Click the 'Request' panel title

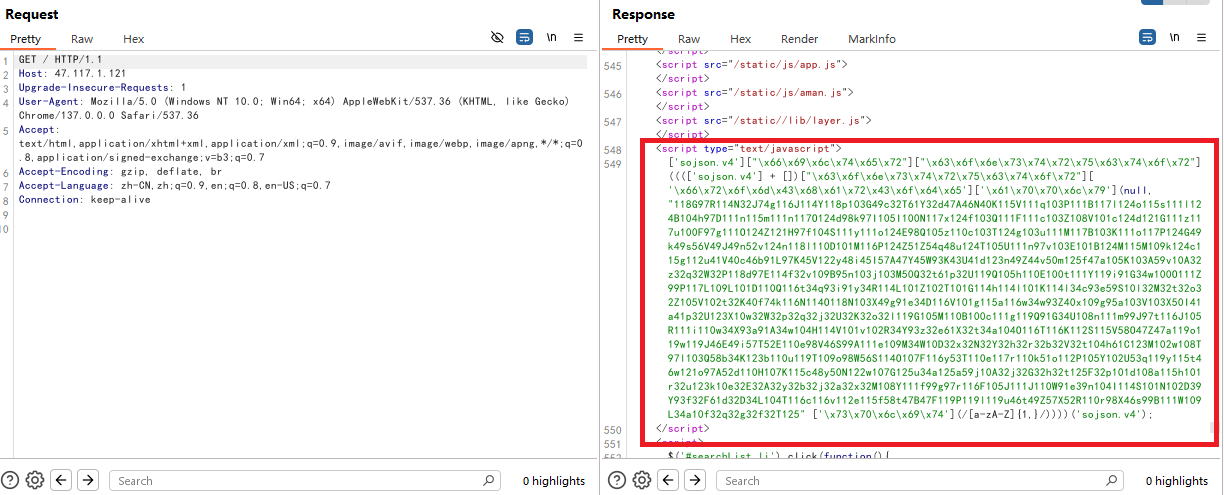click(31, 14)
